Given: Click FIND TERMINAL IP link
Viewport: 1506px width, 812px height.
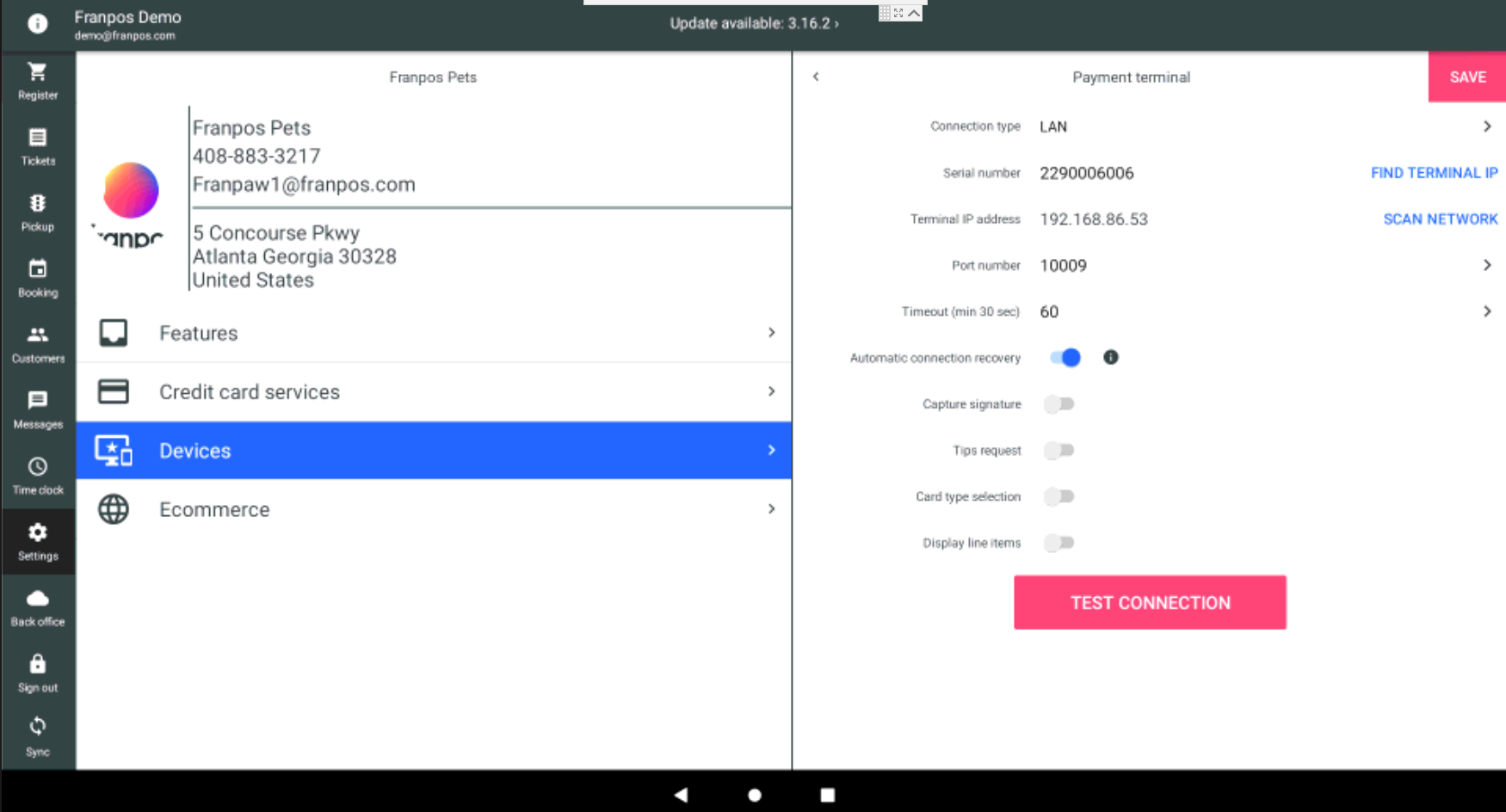Looking at the screenshot, I should pos(1434,173).
